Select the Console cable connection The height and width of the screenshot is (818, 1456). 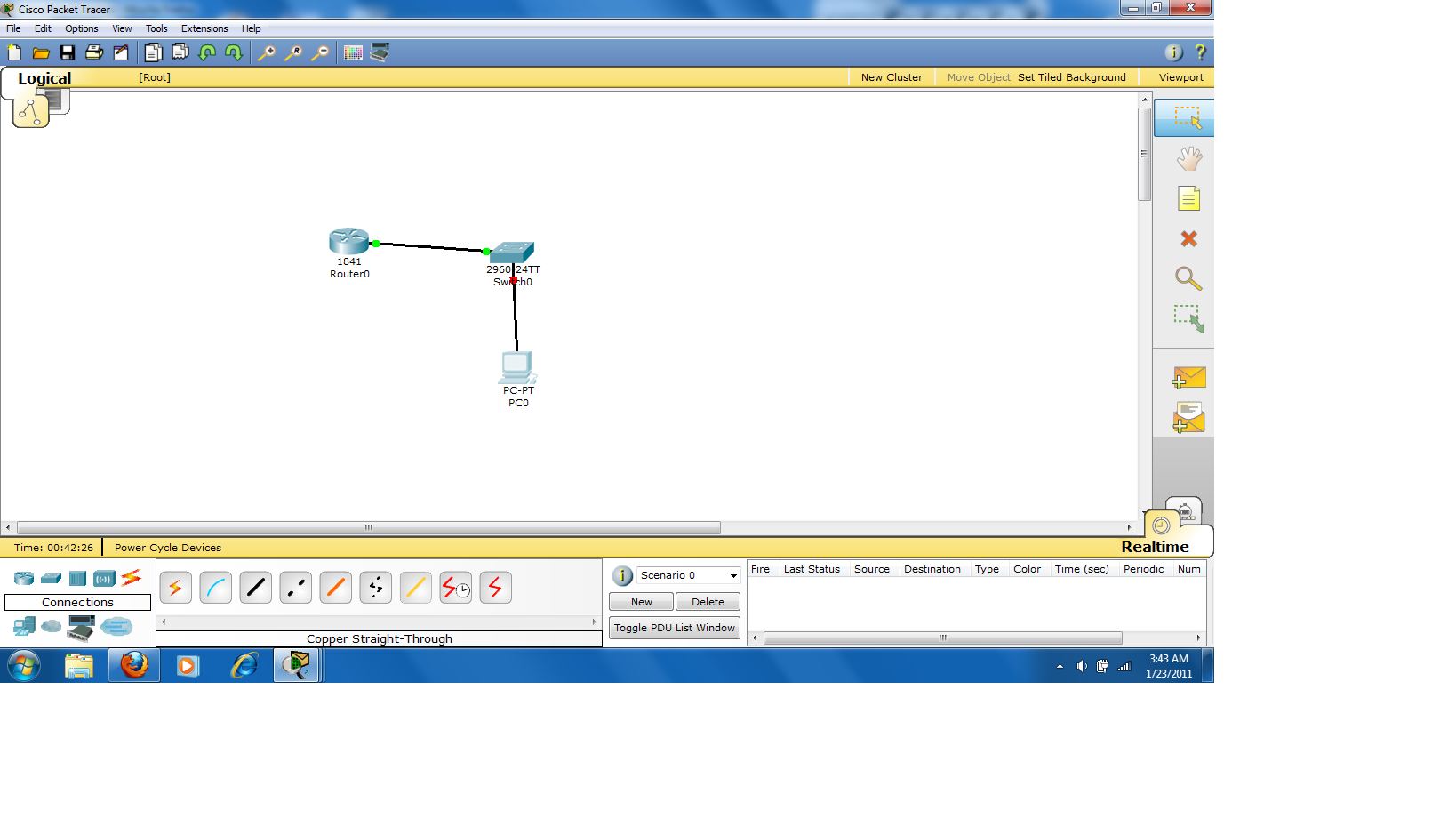point(215,587)
